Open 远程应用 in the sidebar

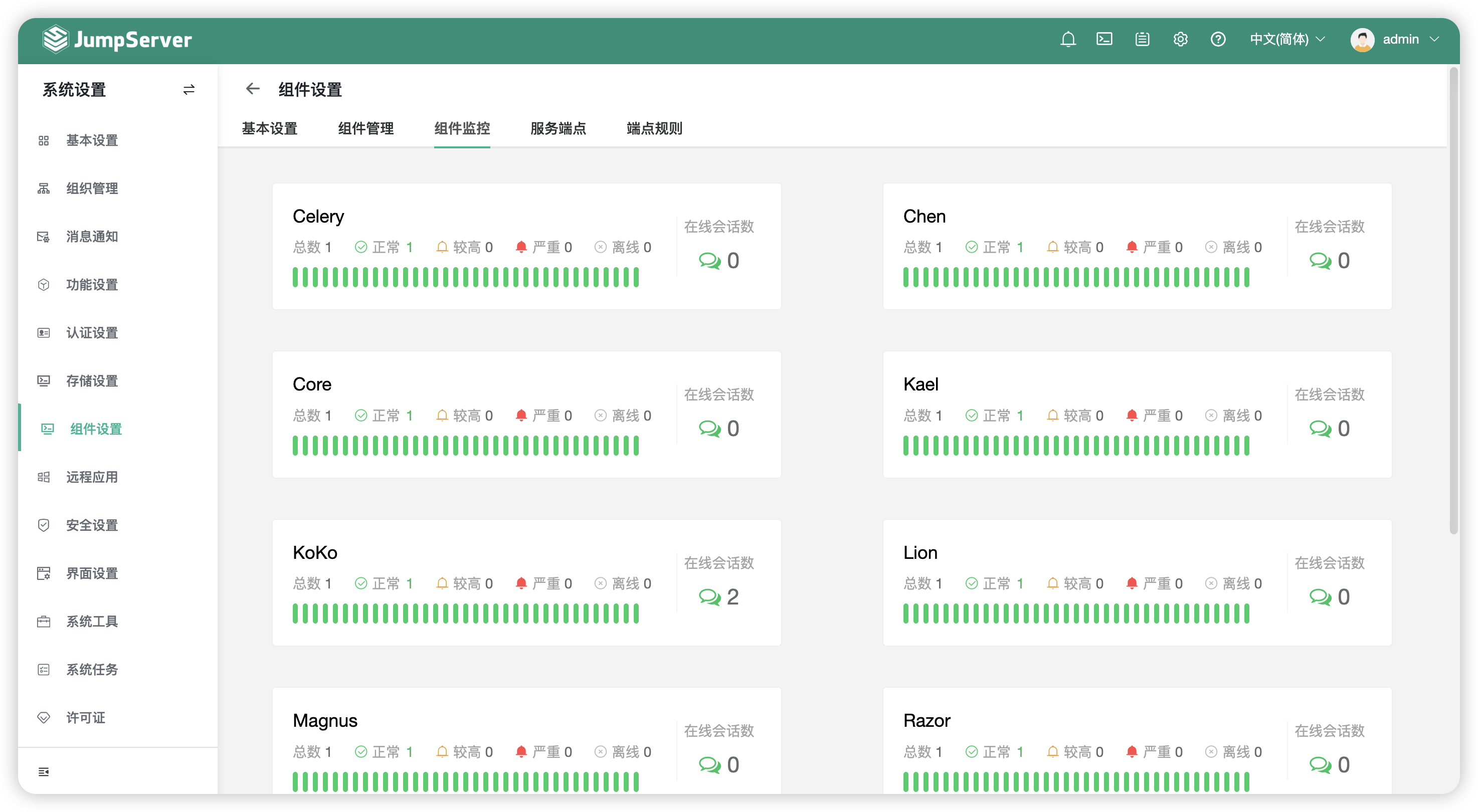click(x=118, y=477)
